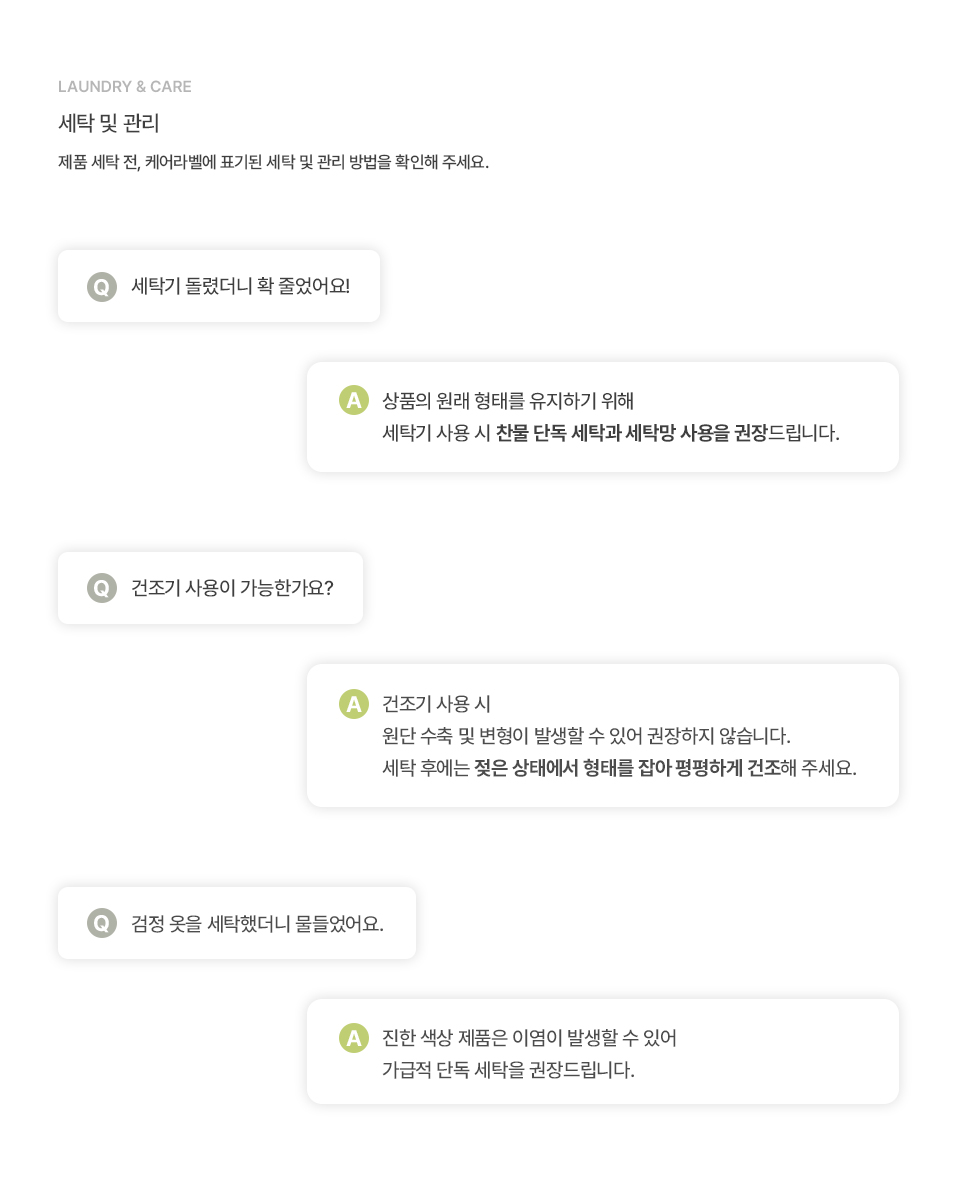Click the Q icon beside 검정 옷을 세탁했더니
Screen dimensions: 960x1186
click(101, 923)
